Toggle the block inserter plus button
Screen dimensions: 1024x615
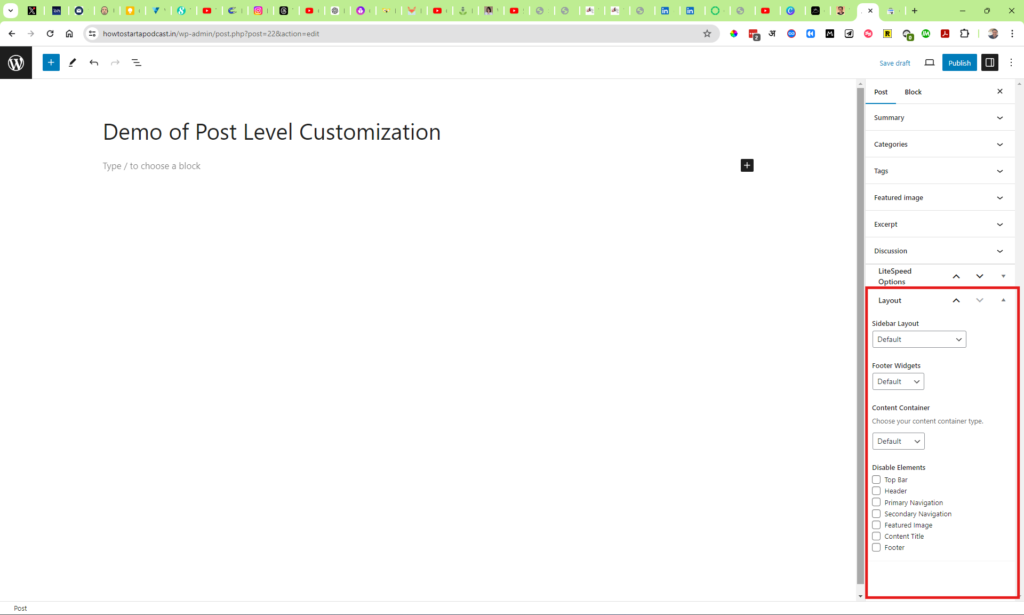coord(51,63)
